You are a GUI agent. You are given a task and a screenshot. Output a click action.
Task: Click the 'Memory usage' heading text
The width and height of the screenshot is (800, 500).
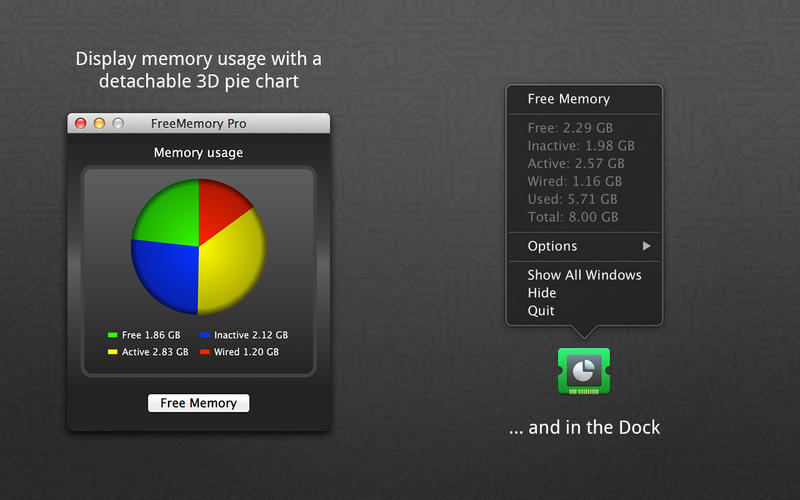[x=198, y=153]
